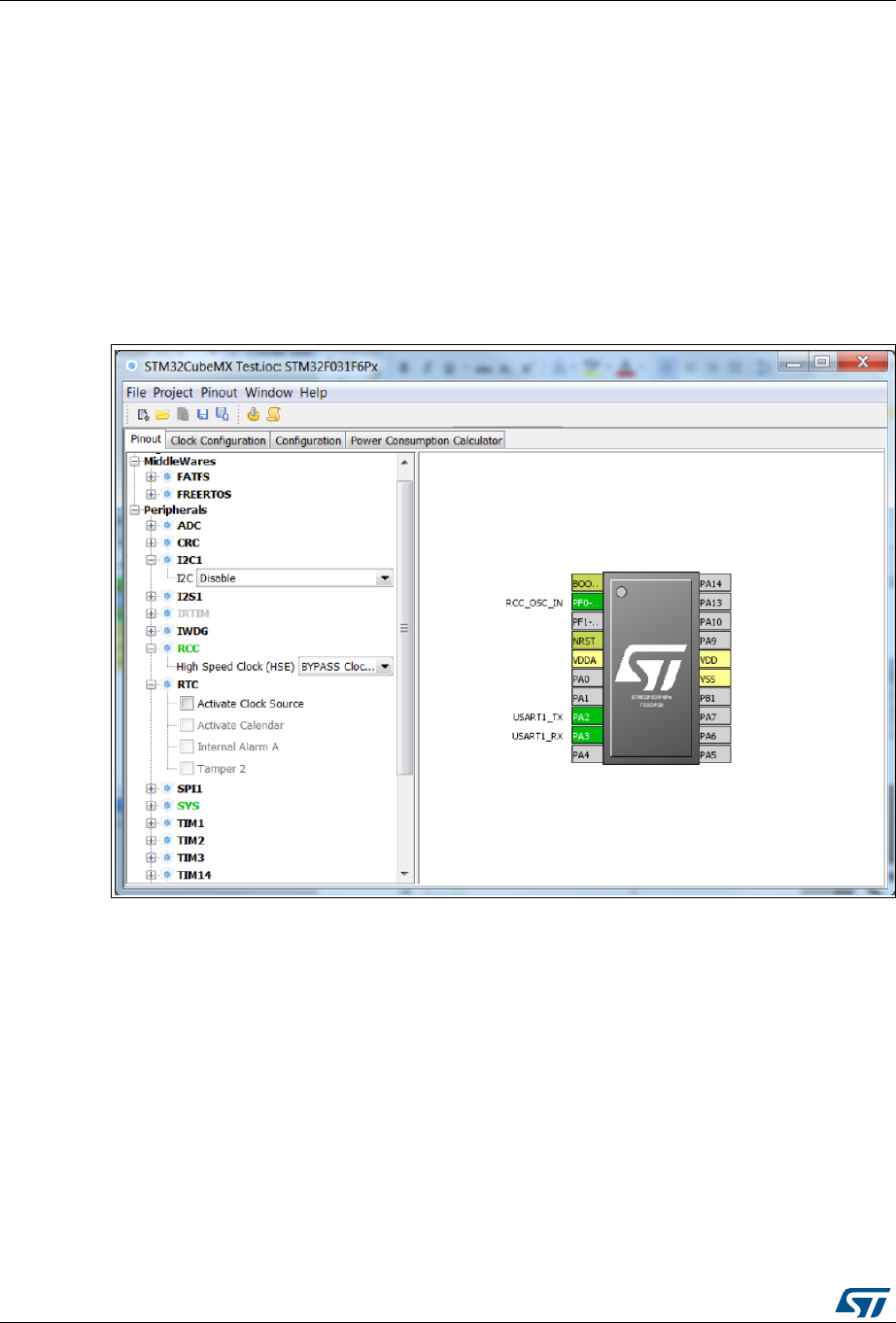Viewport: 896px width, 1323px height.
Task: Click the PA10 pin on the chip
Action: point(714,622)
